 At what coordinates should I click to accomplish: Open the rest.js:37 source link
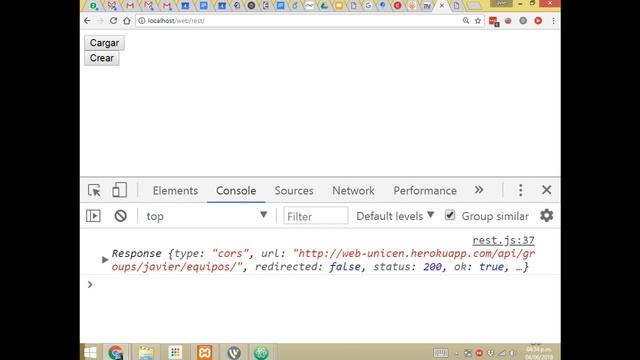(503, 240)
